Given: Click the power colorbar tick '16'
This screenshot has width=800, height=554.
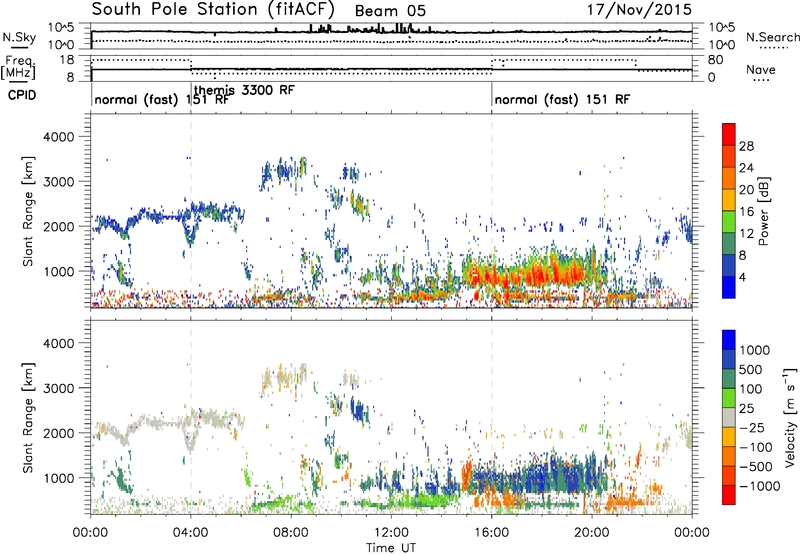Looking at the screenshot, I should point(746,212).
